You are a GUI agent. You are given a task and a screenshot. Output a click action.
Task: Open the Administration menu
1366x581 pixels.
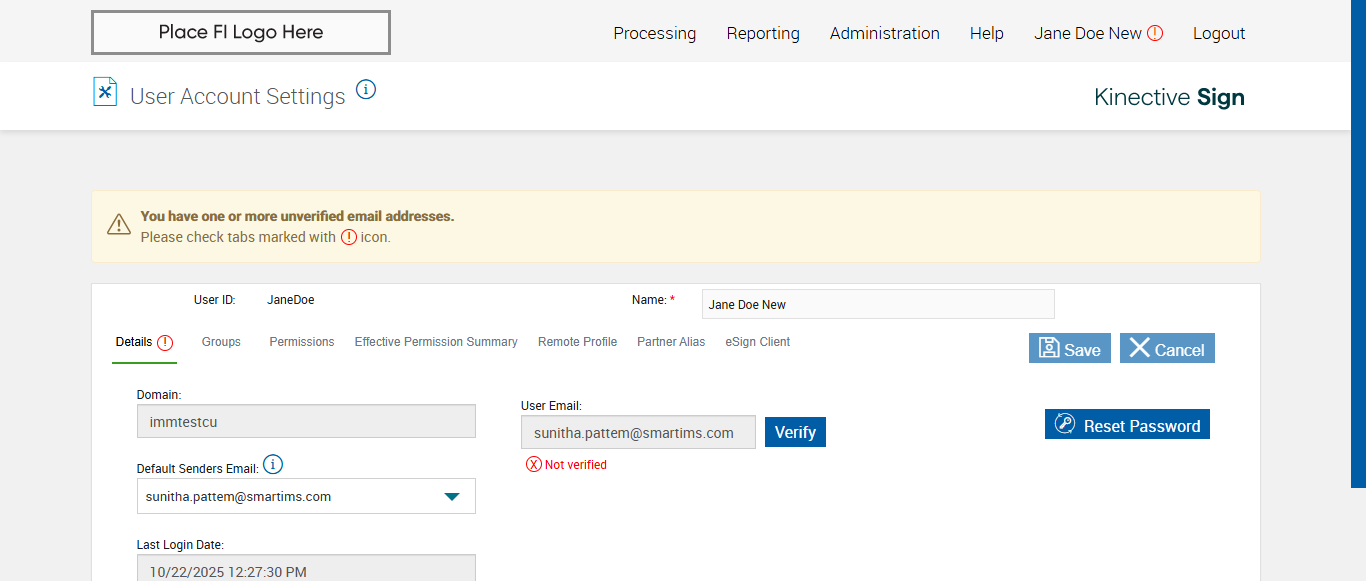(x=884, y=33)
